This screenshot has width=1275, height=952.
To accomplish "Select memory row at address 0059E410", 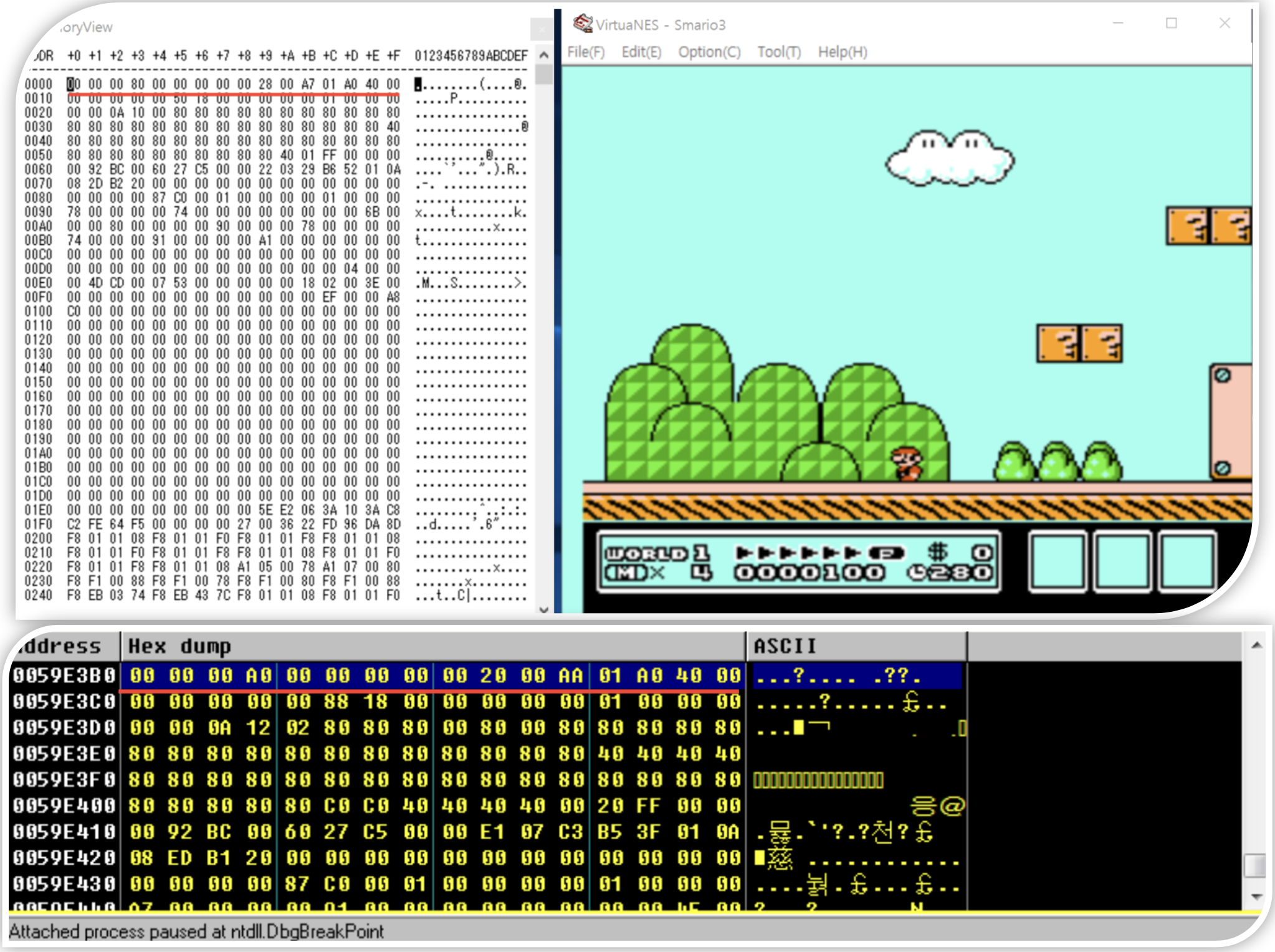I will [65, 832].
